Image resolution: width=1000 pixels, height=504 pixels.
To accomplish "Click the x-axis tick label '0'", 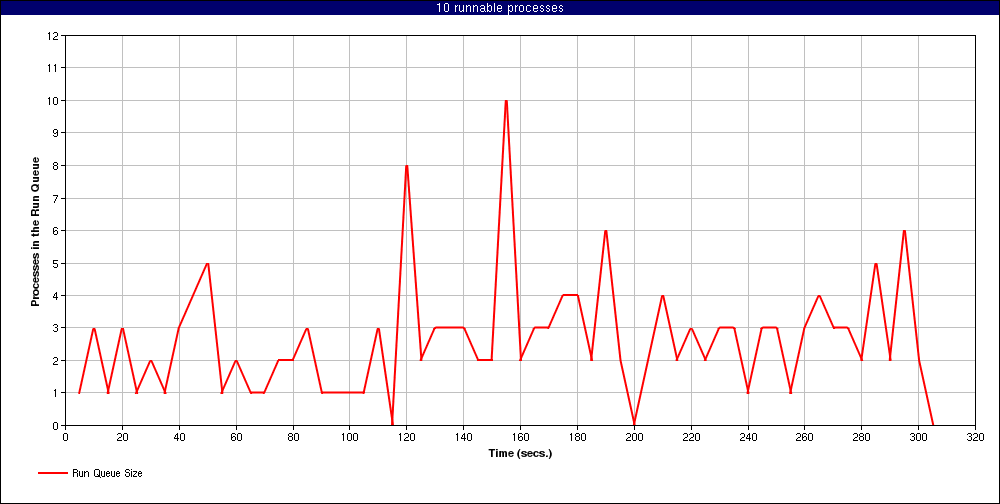I will pos(65,437).
